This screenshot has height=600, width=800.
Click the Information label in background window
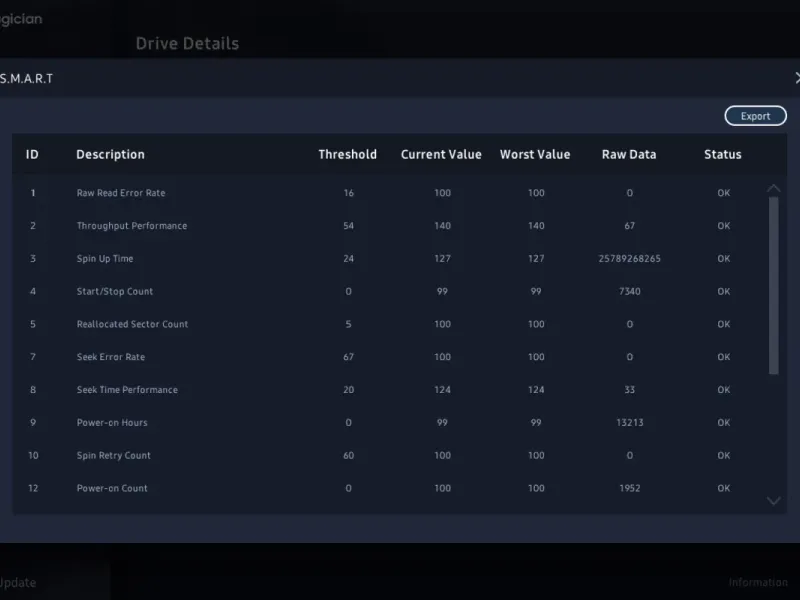(758, 582)
